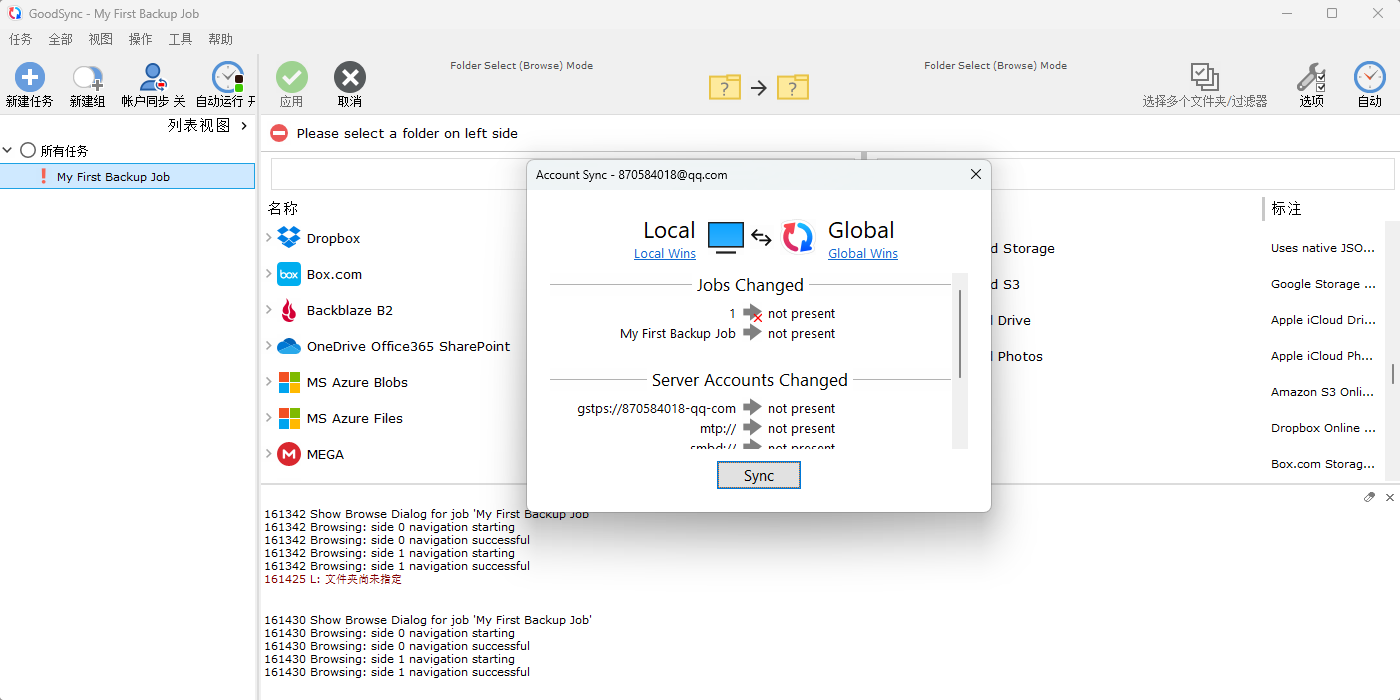Open the View (视图) menu
Image resolution: width=1400 pixels, height=700 pixels.
(x=100, y=39)
